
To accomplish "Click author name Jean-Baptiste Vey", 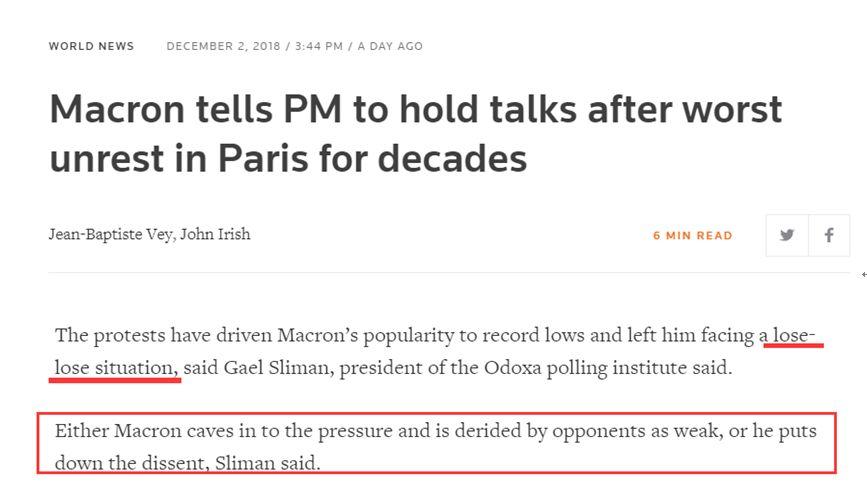I will (x=110, y=234).
